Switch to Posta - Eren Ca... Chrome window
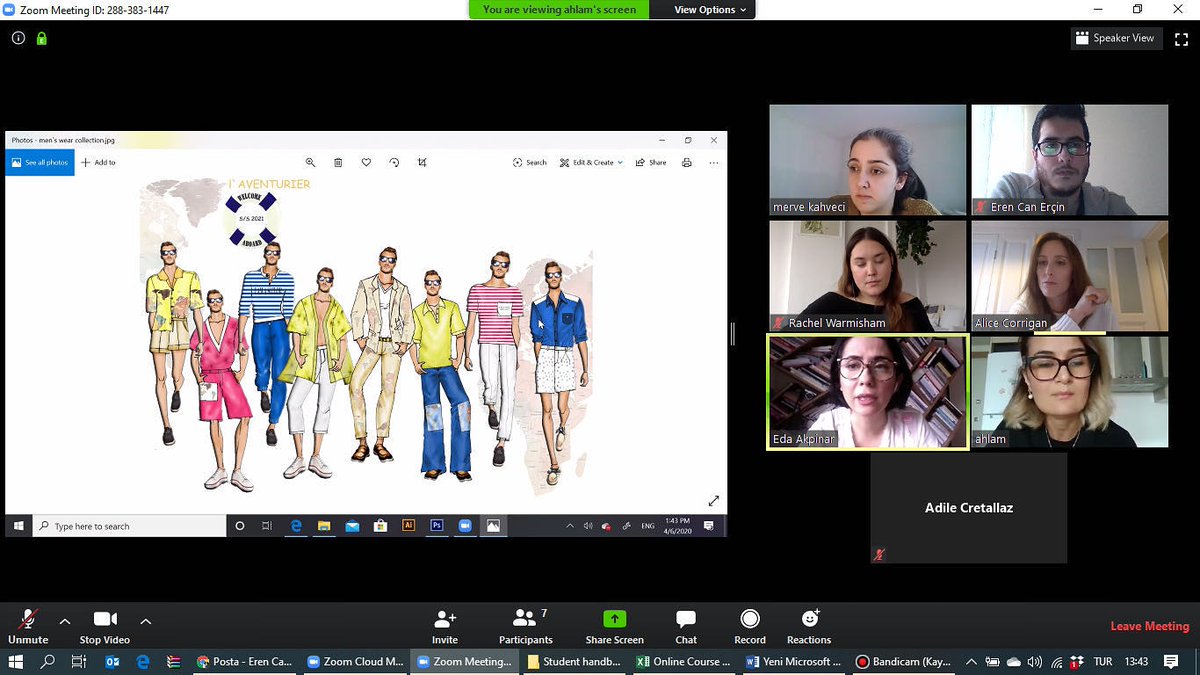The image size is (1200, 675). pyautogui.click(x=244, y=662)
